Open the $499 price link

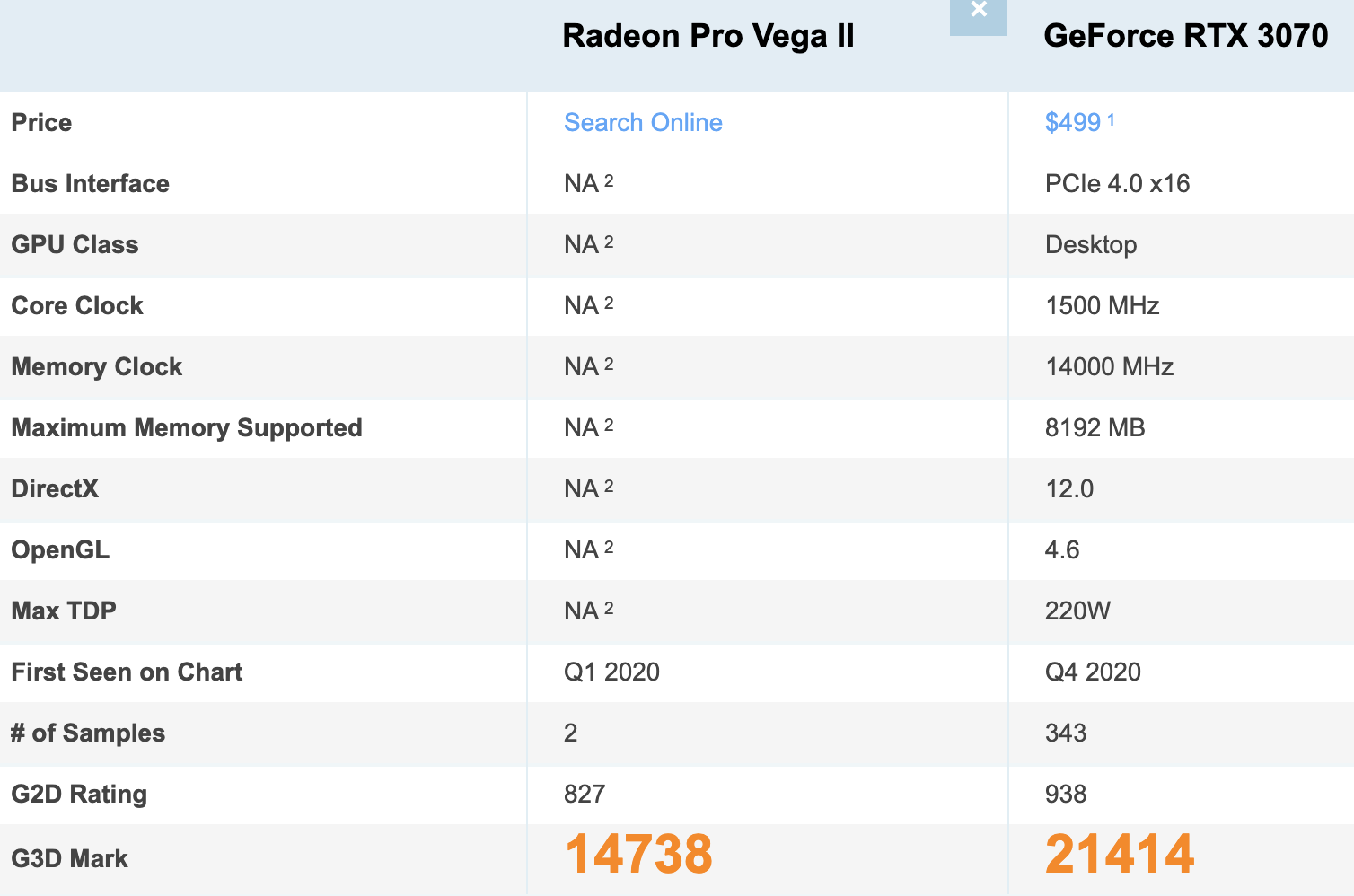click(x=1073, y=122)
